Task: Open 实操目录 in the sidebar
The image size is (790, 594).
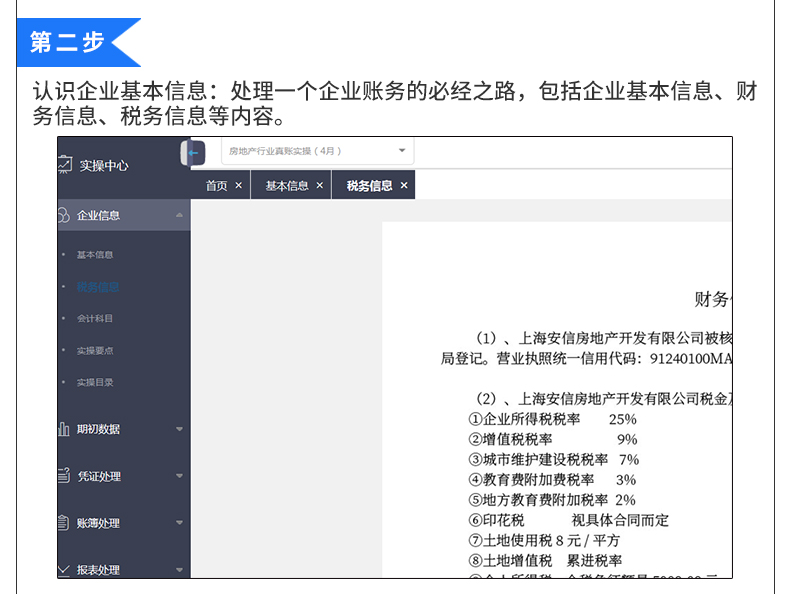Action: pos(95,382)
